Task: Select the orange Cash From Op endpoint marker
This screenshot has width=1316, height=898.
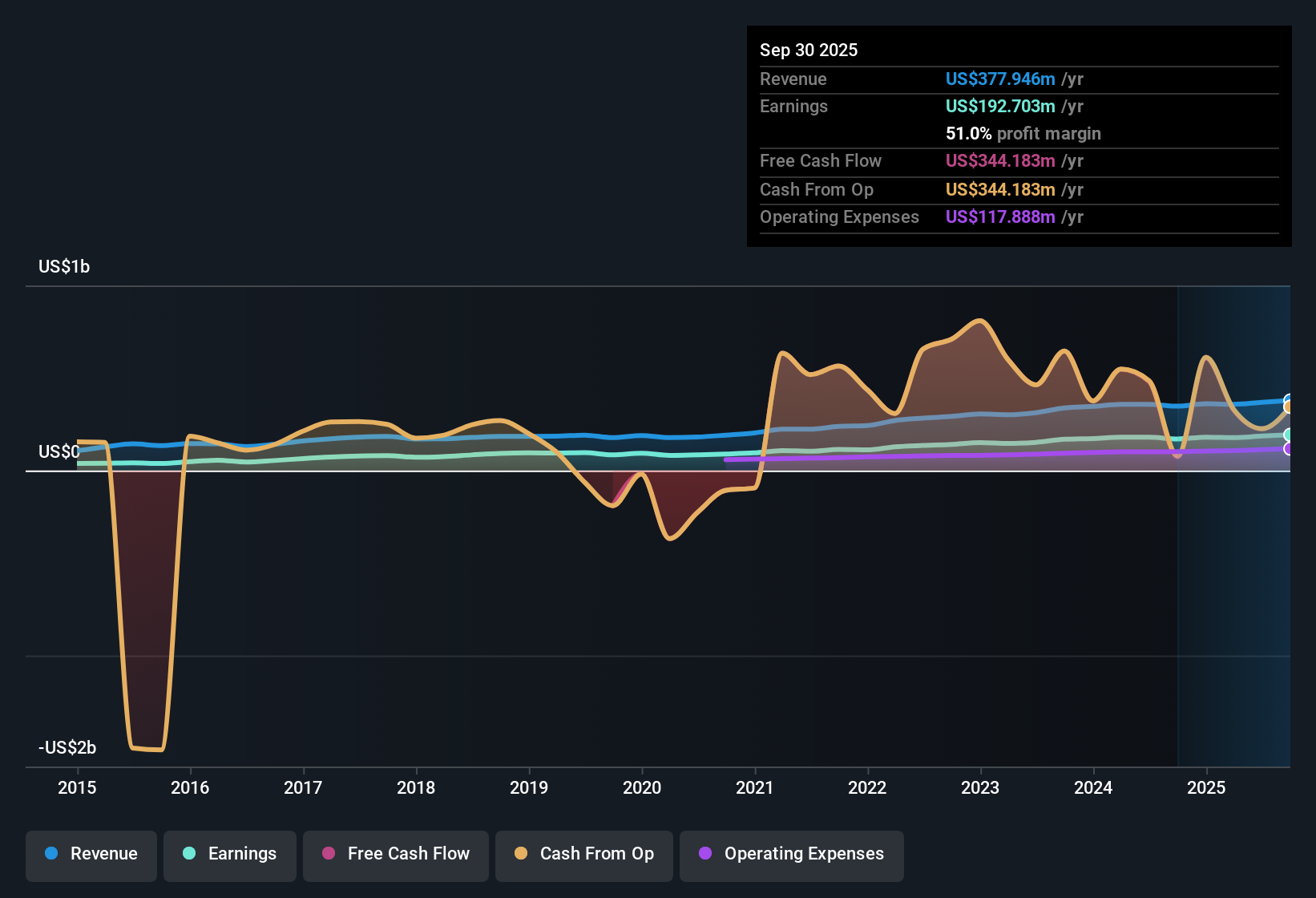Action: click(1288, 407)
